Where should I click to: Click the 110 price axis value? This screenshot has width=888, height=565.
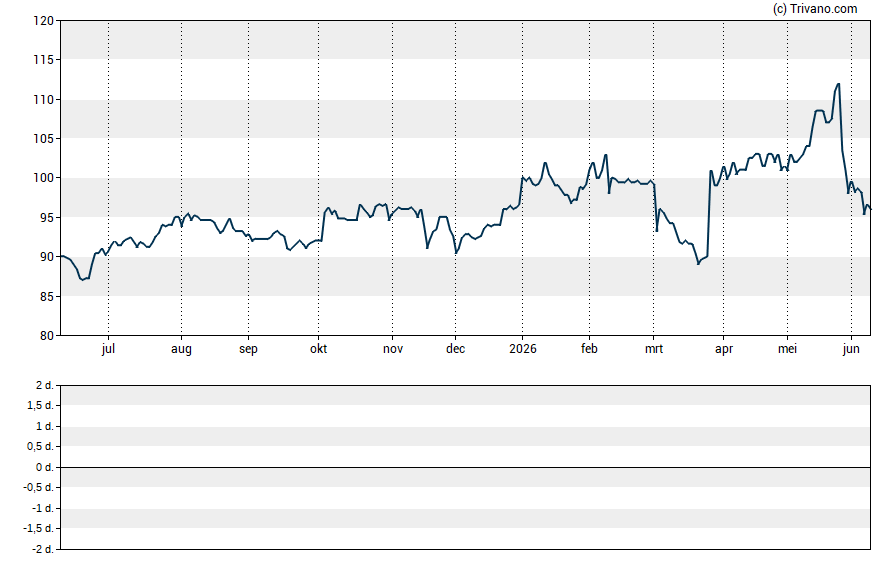click(x=44, y=100)
